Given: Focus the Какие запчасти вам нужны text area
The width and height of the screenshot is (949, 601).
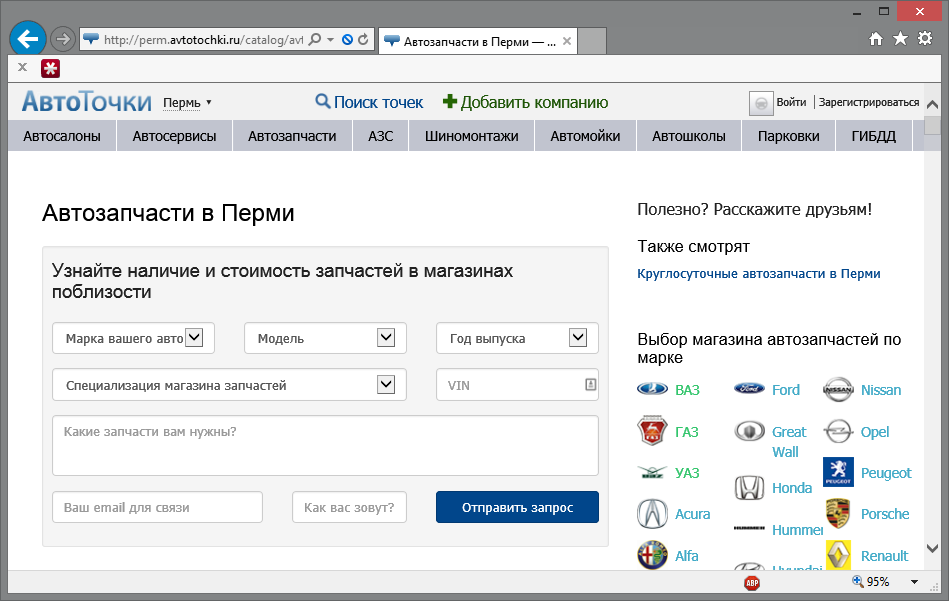Looking at the screenshot, I should pyautogui.click(x=325, y=446).
